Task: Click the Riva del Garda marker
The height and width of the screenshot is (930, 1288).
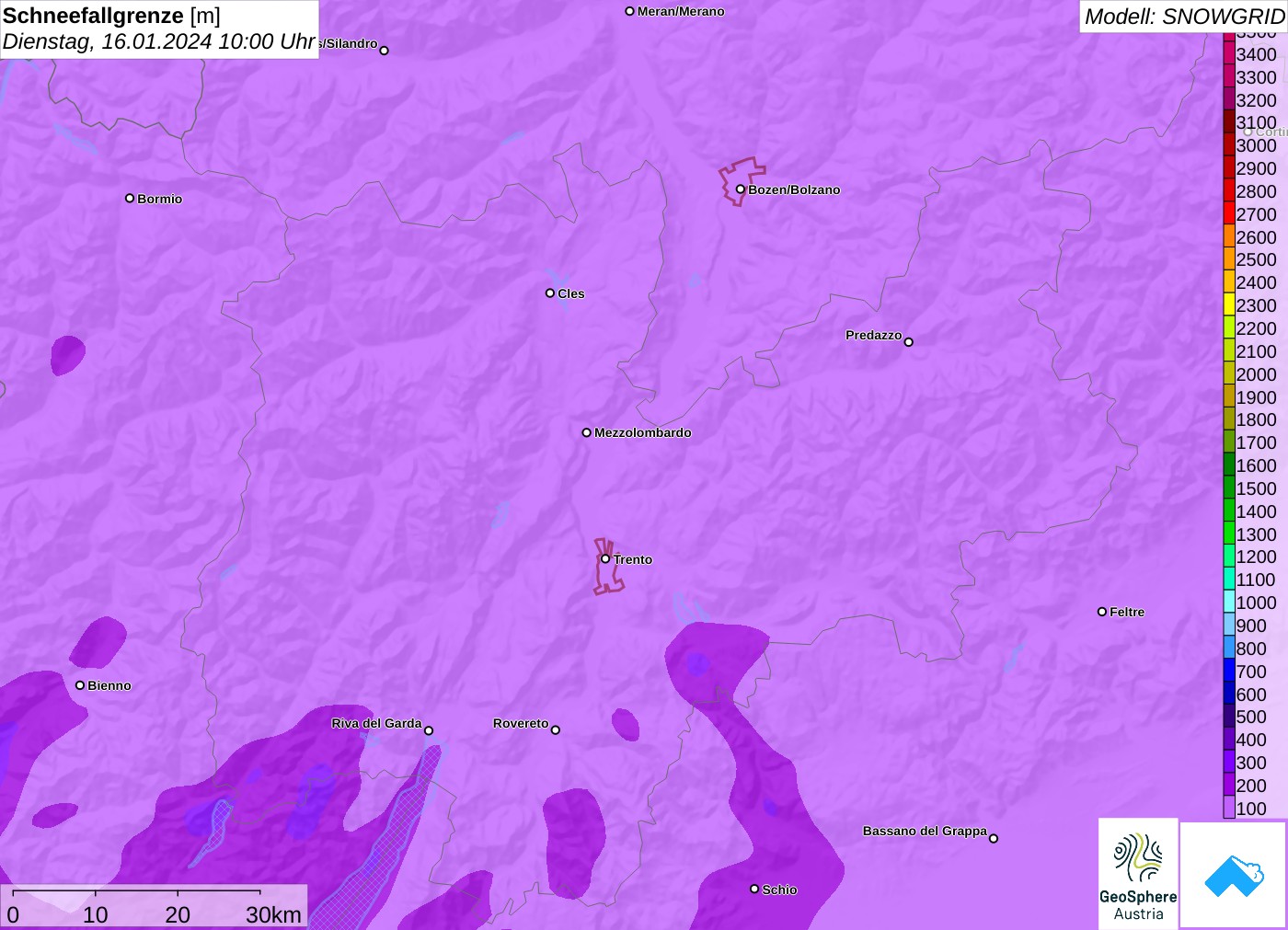Action: tap(429, 730)
